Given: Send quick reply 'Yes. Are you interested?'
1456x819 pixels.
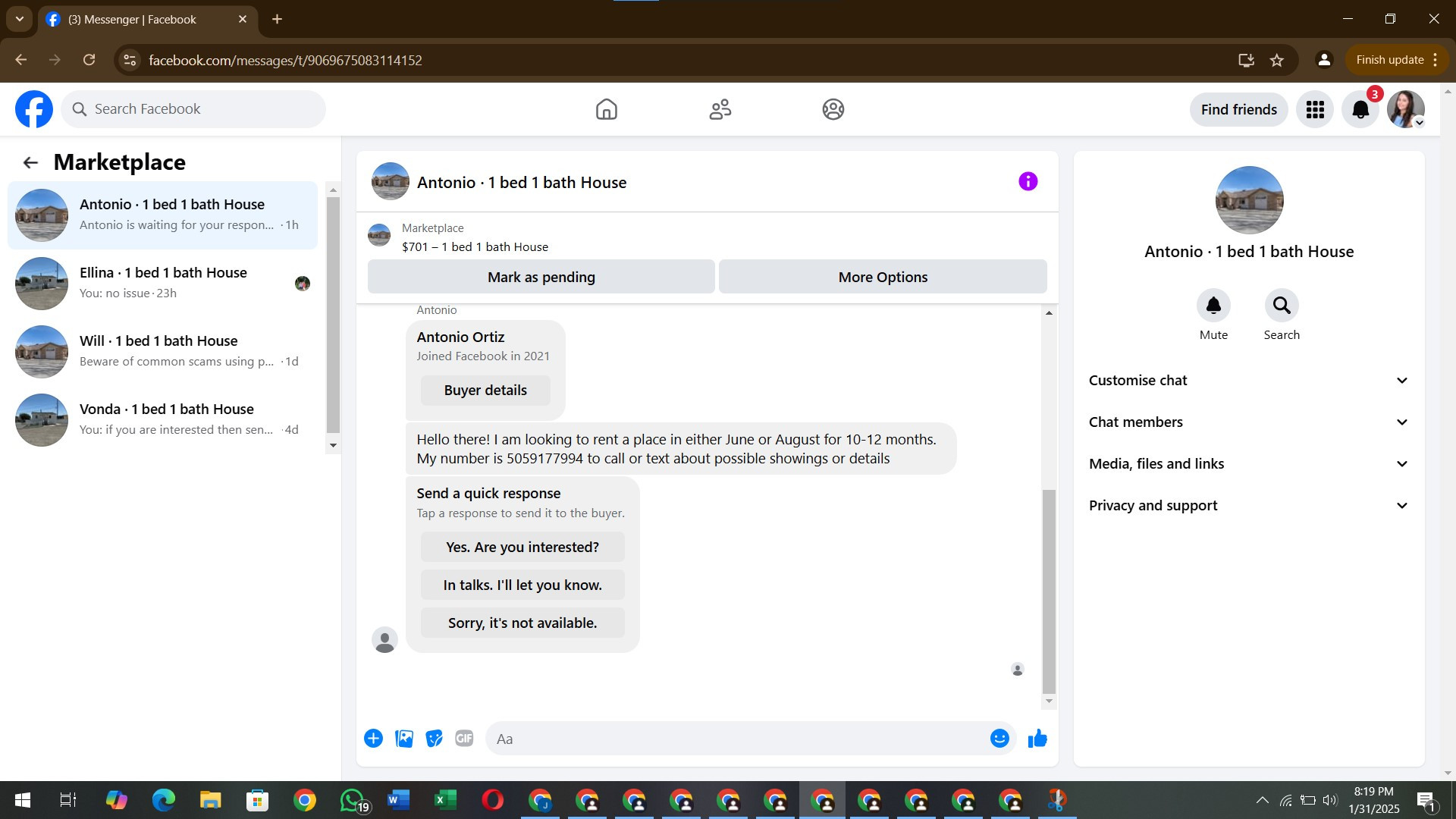Looking at the screenshot, I should [x=522, y=548].
